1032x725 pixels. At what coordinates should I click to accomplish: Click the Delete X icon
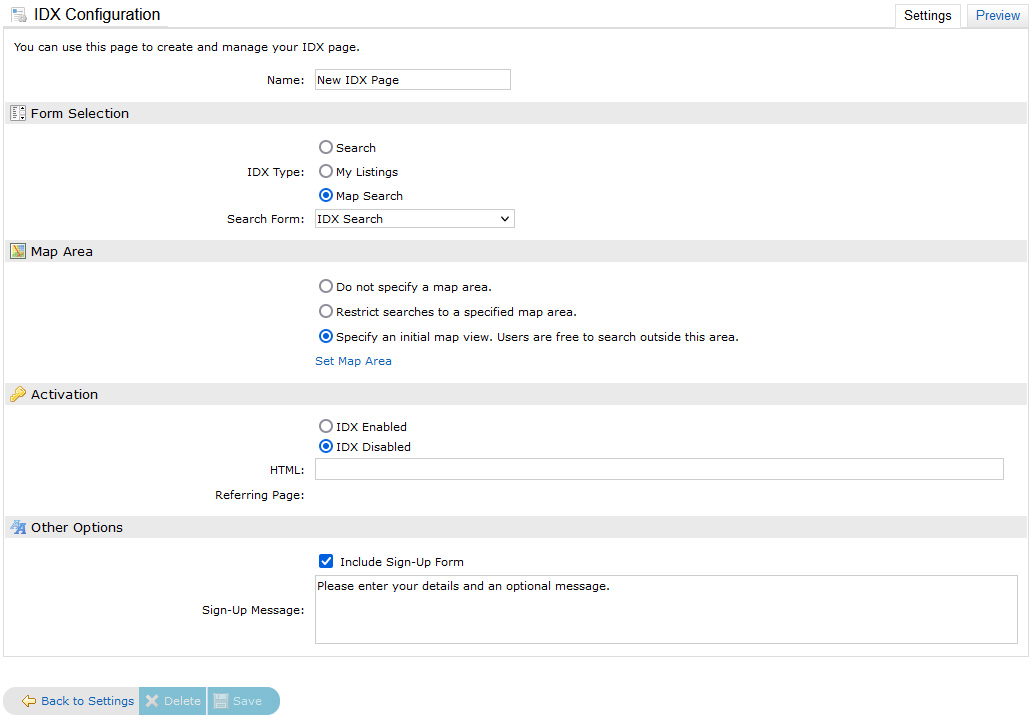click(152, 701)
